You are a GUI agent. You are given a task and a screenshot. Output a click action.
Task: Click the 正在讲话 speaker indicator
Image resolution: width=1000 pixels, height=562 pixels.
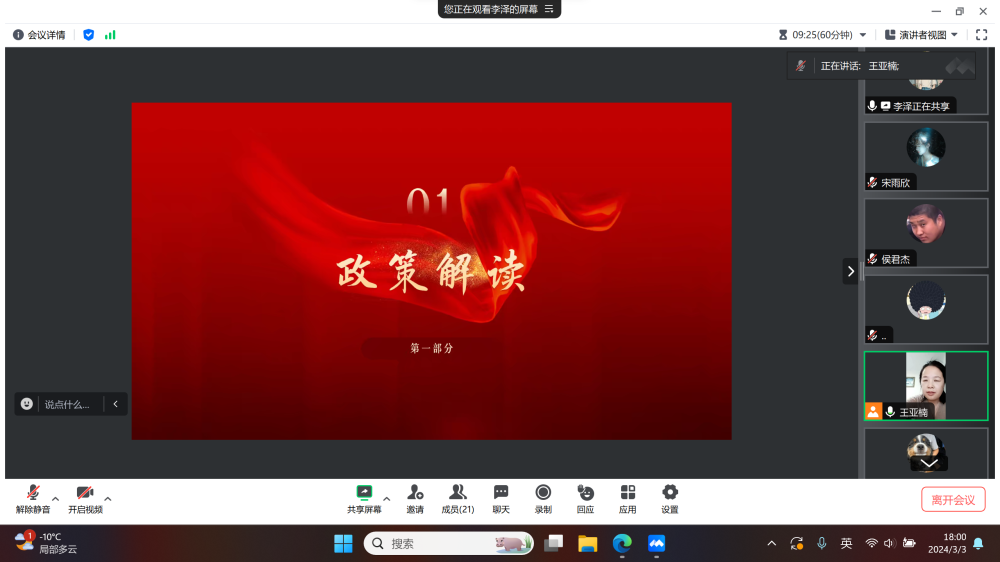click(x=881, y=66)
